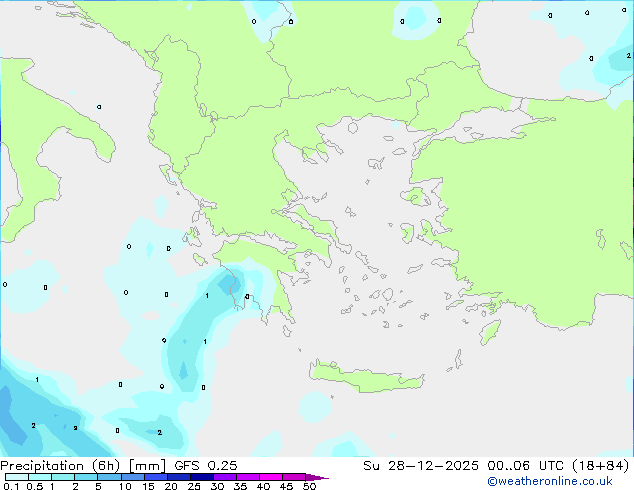Image resolution: width=634 pixels, height=490 pixels.
Task: Click the 40–45 mm magenta swatch
Action: point(271,477)
